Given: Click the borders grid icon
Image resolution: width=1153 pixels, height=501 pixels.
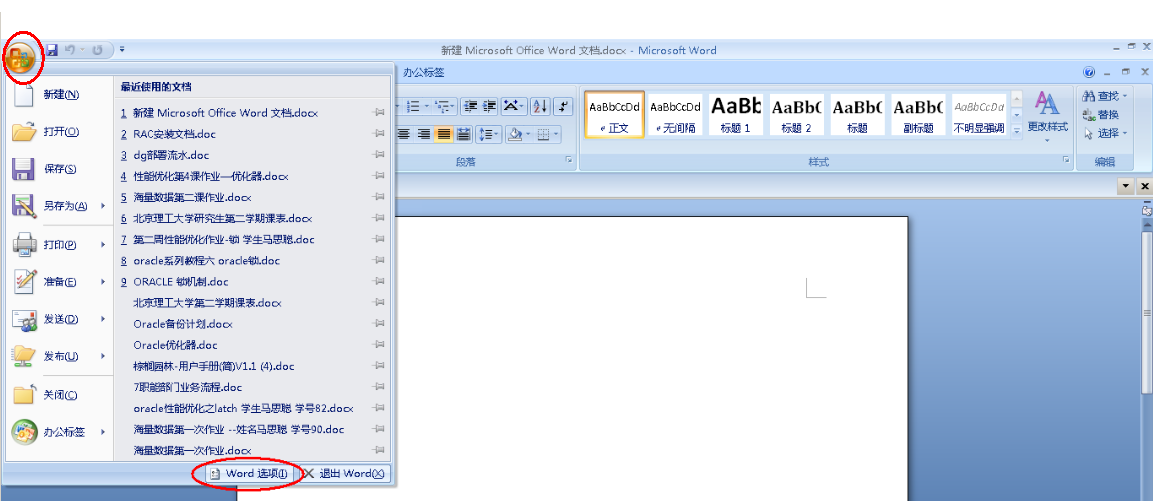Looking at the screenshot, I should point(543,134).
